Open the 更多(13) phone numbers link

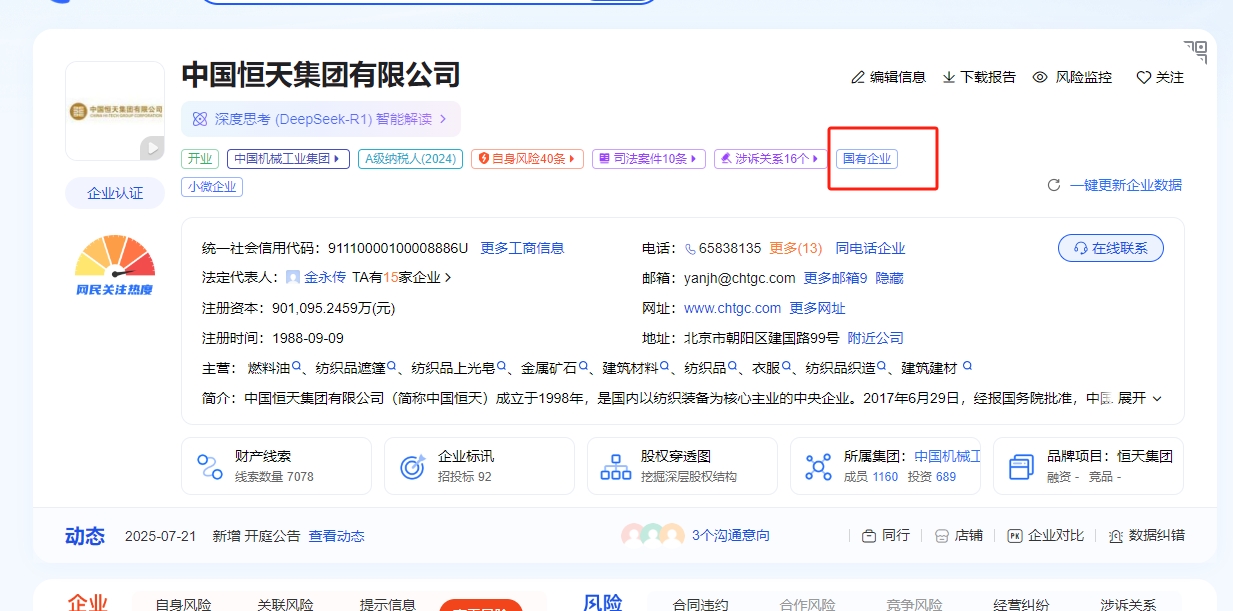796,248
